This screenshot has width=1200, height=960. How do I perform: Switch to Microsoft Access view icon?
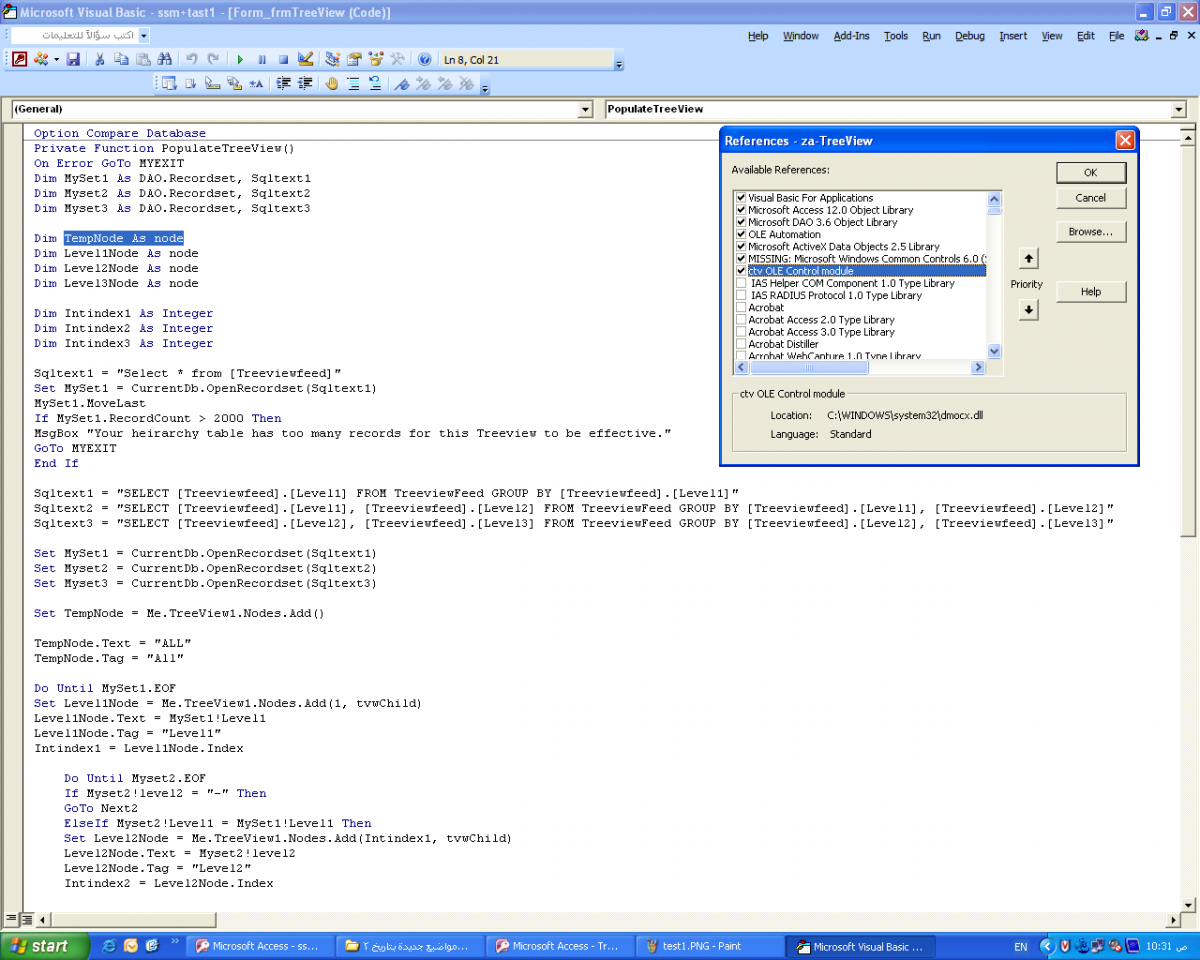click(x=20, y=60)
